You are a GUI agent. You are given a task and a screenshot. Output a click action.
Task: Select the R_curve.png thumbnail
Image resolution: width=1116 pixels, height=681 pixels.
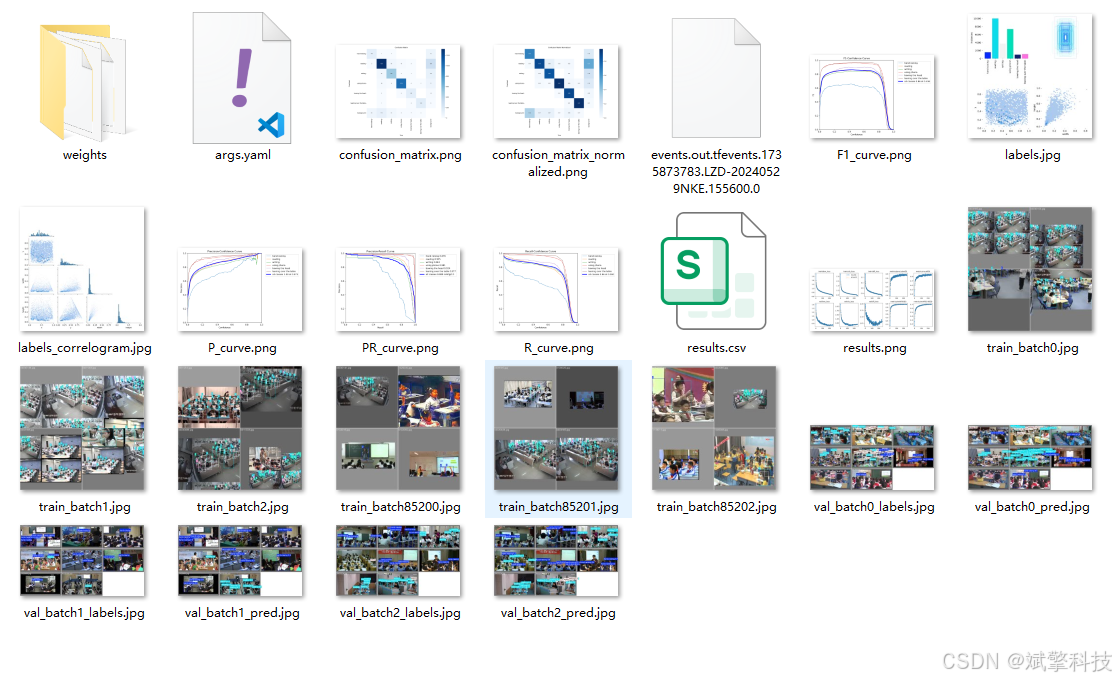point(558,290)
